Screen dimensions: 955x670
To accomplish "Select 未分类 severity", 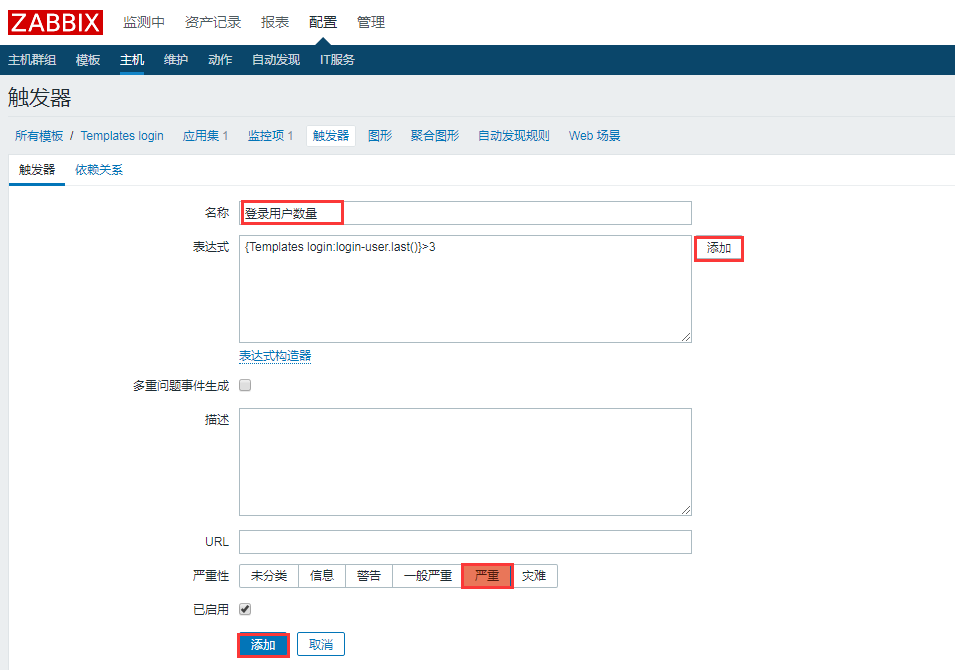I will tap(269, 576).
